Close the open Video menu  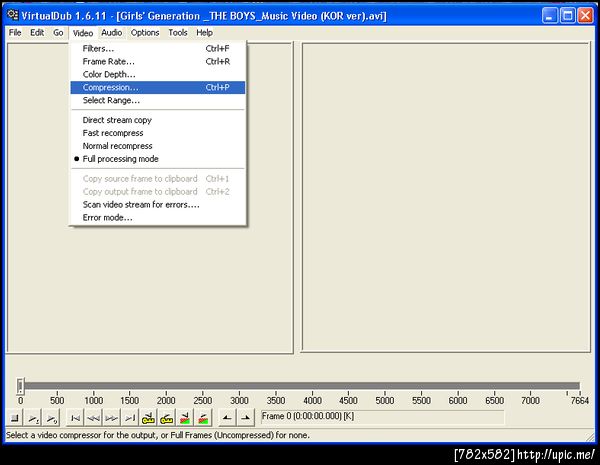click(x=83, y=33)
